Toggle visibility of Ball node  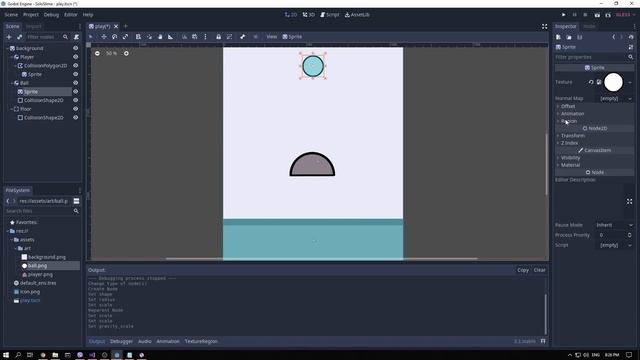(76, 83)
